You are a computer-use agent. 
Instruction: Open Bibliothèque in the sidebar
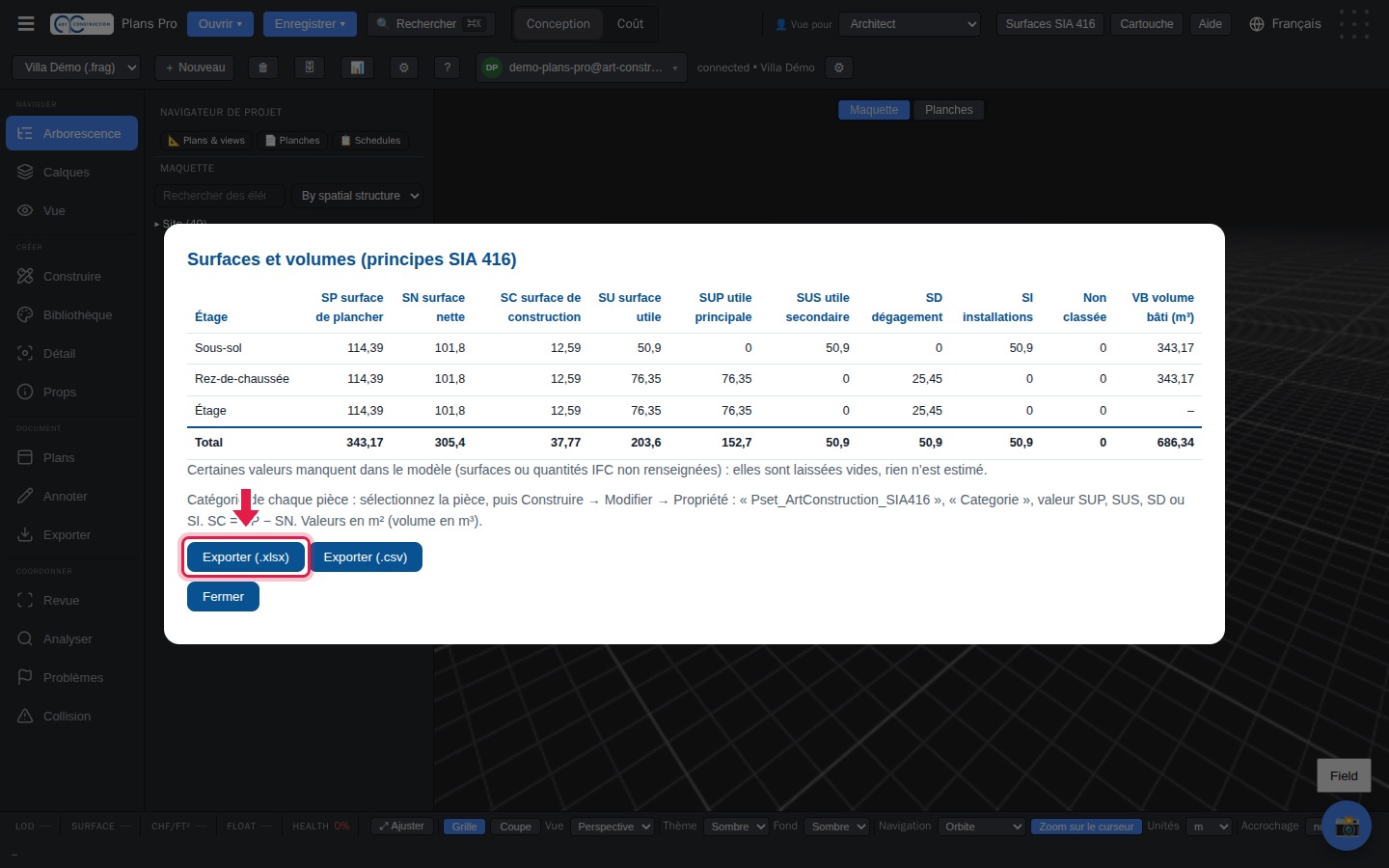click(x=71, y=314)
